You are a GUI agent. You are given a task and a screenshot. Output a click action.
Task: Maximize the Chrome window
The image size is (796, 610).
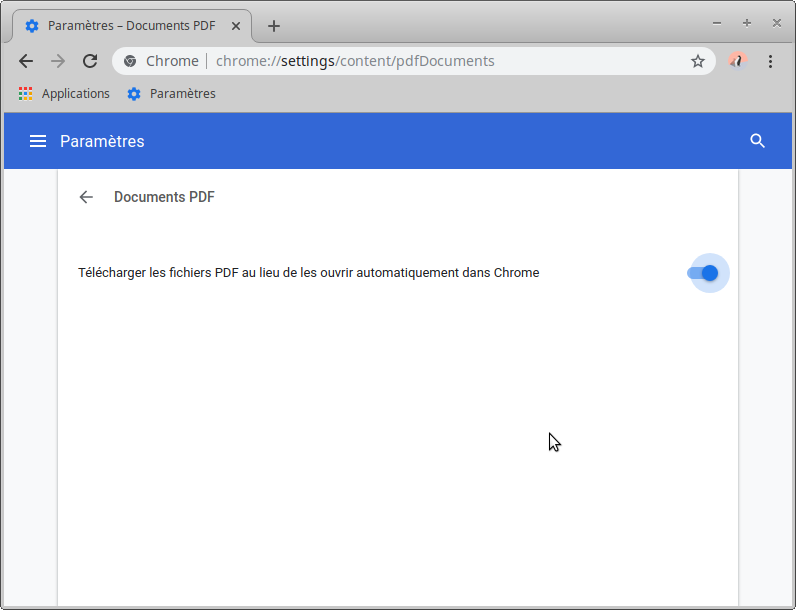click(x=746, y=22)
